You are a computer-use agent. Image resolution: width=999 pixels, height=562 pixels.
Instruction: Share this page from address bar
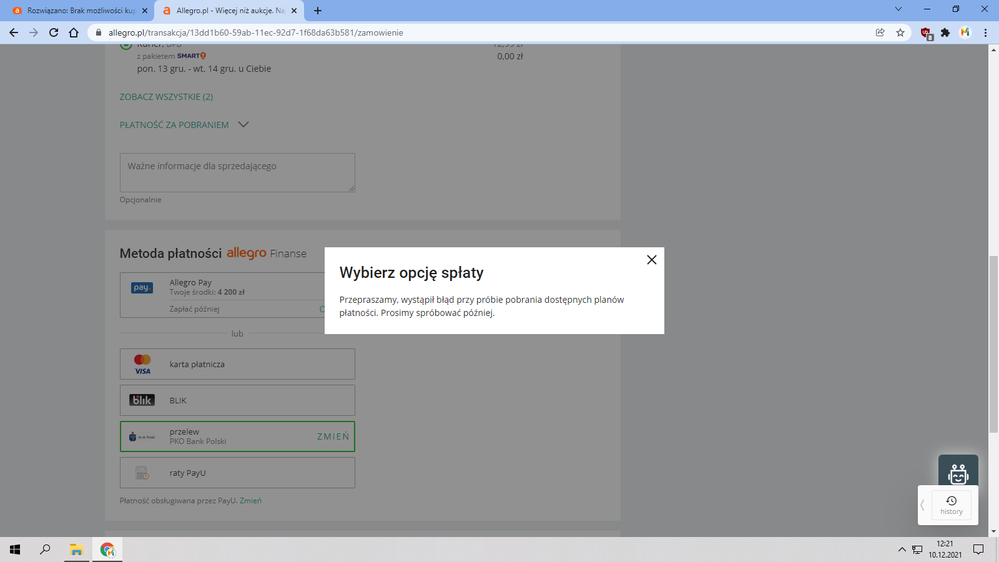[880, 32]
